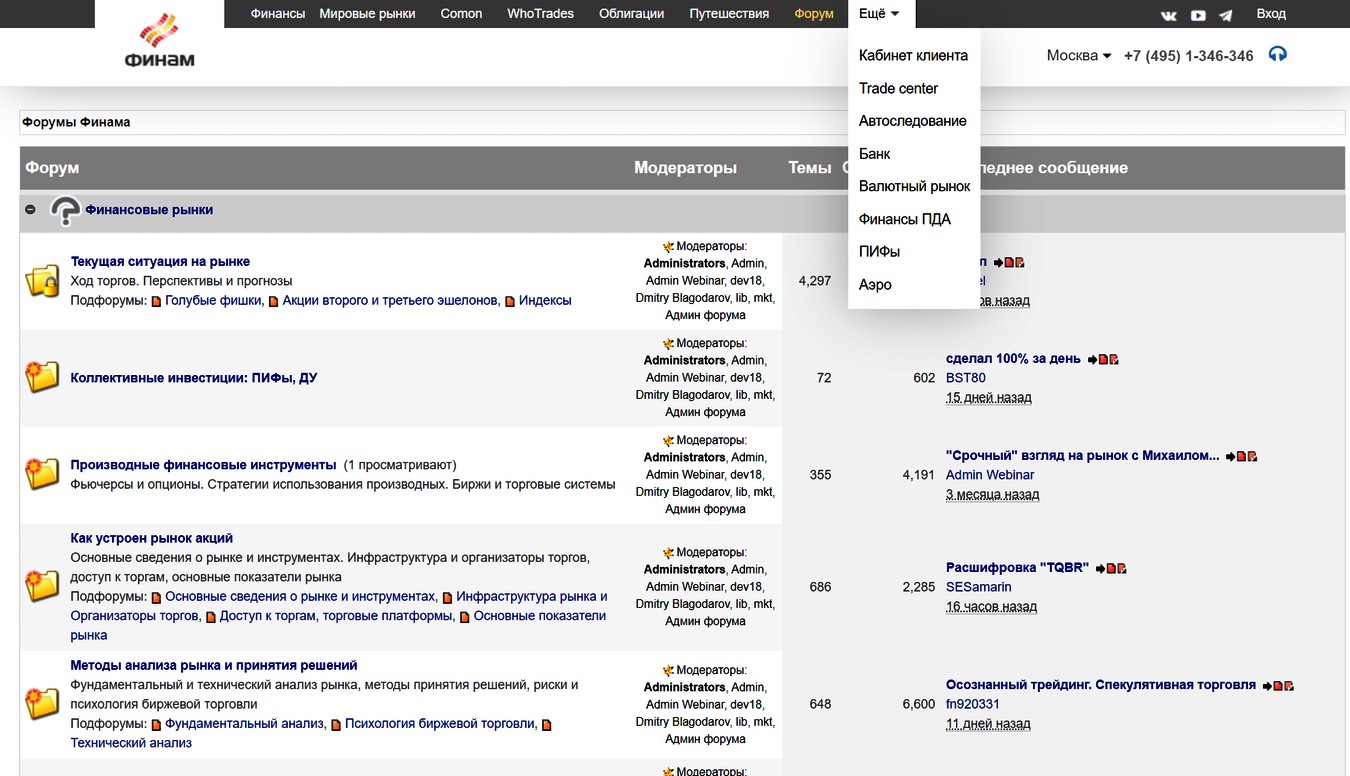Open the Финансы menu item
The image size is (1350, 776).
click(x=278, y=14)
